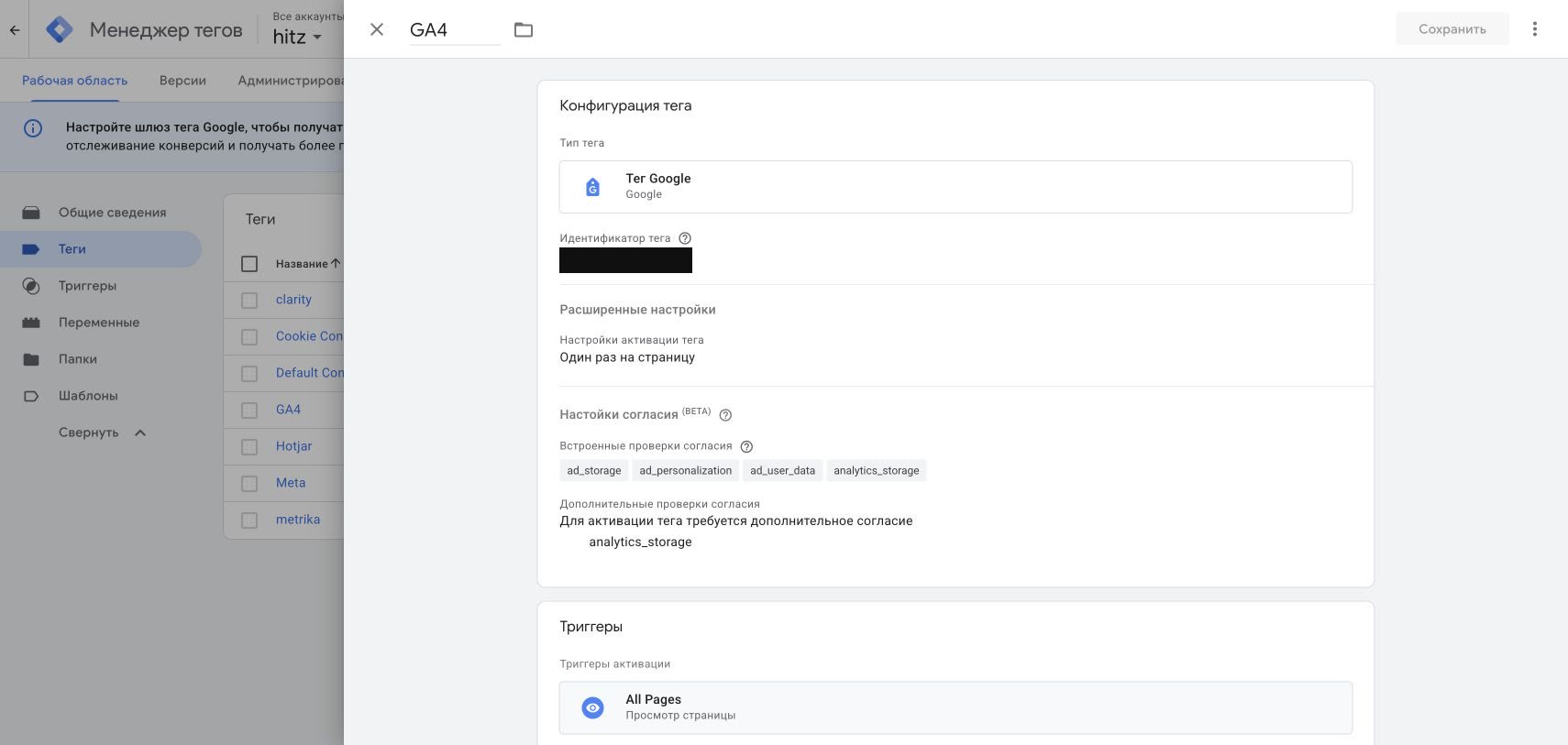The width and height of the screenshot is (1568, 745).
Task: Open the three-dot more actions menu
Action: point(1534,29)
